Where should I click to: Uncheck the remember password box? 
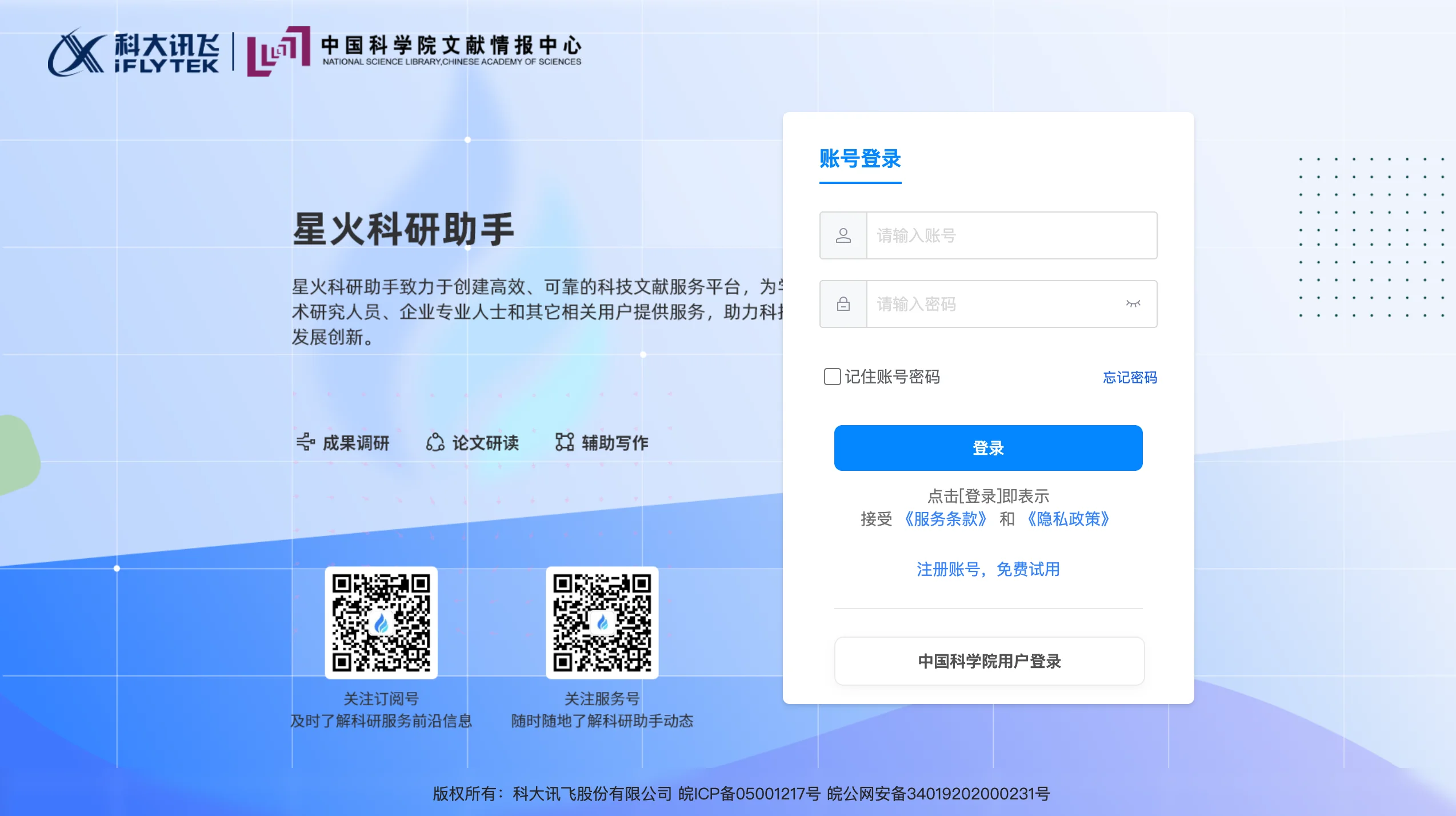[x=832, y=377]
